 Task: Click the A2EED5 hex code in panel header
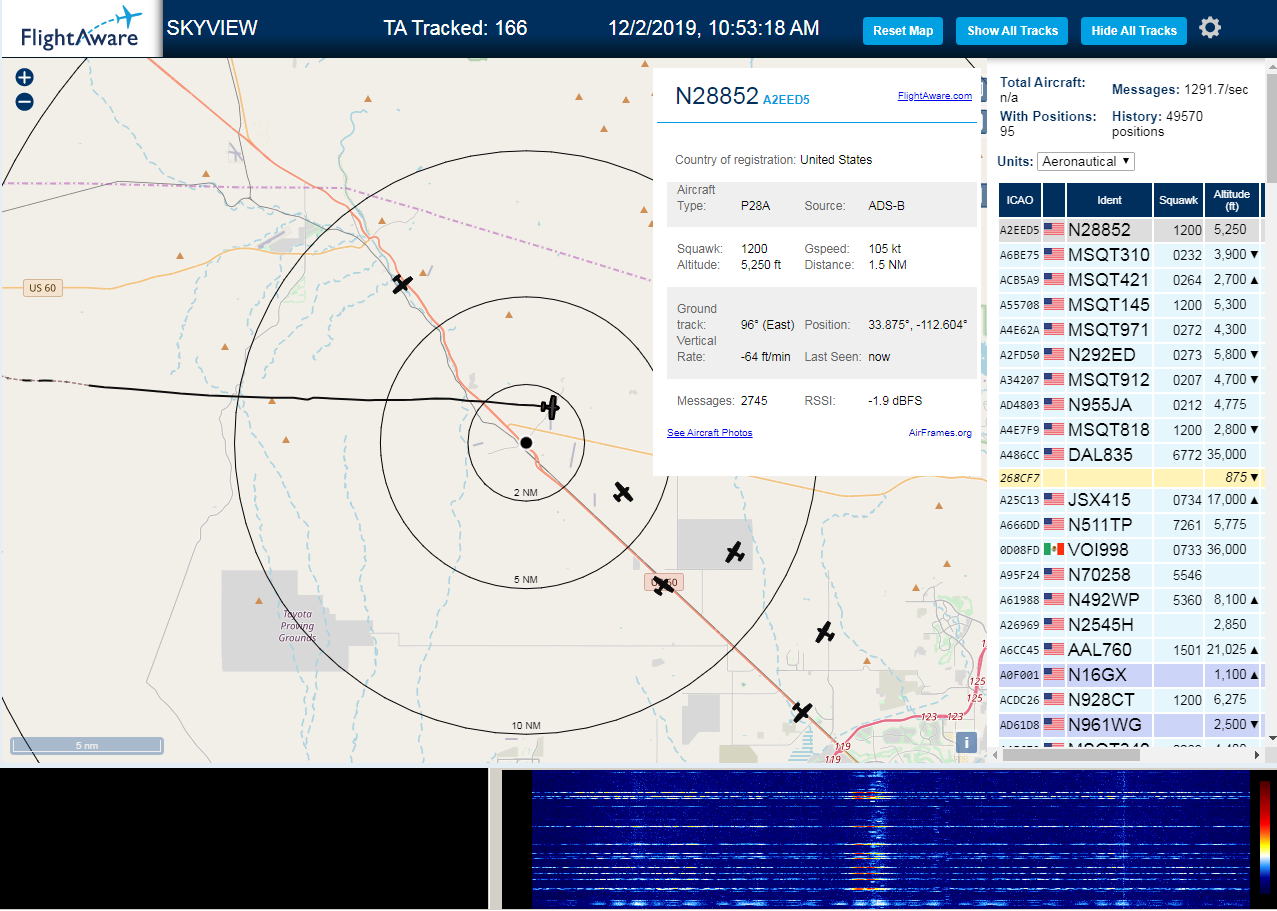pyautogui.click(x=786, y=99)
